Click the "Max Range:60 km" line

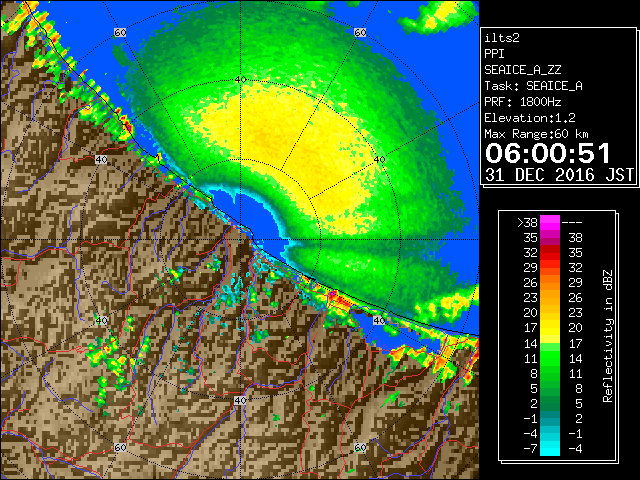[x=536, y=134]
